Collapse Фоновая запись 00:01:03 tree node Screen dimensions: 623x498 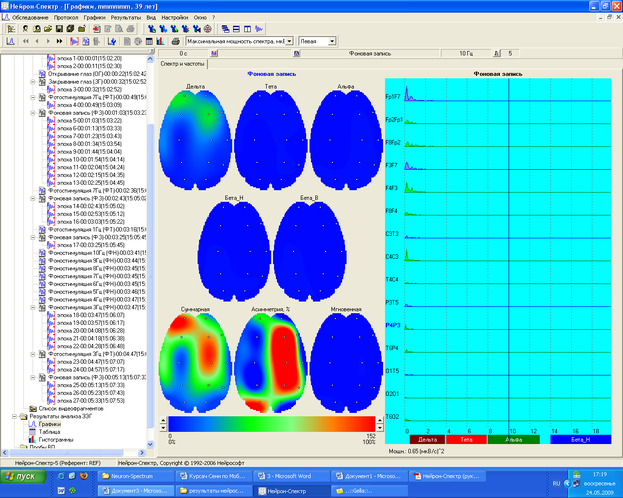(x=33, y=113)
